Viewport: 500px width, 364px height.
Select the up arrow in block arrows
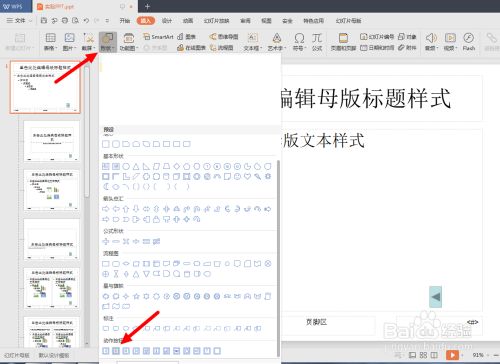coord(126,209)
